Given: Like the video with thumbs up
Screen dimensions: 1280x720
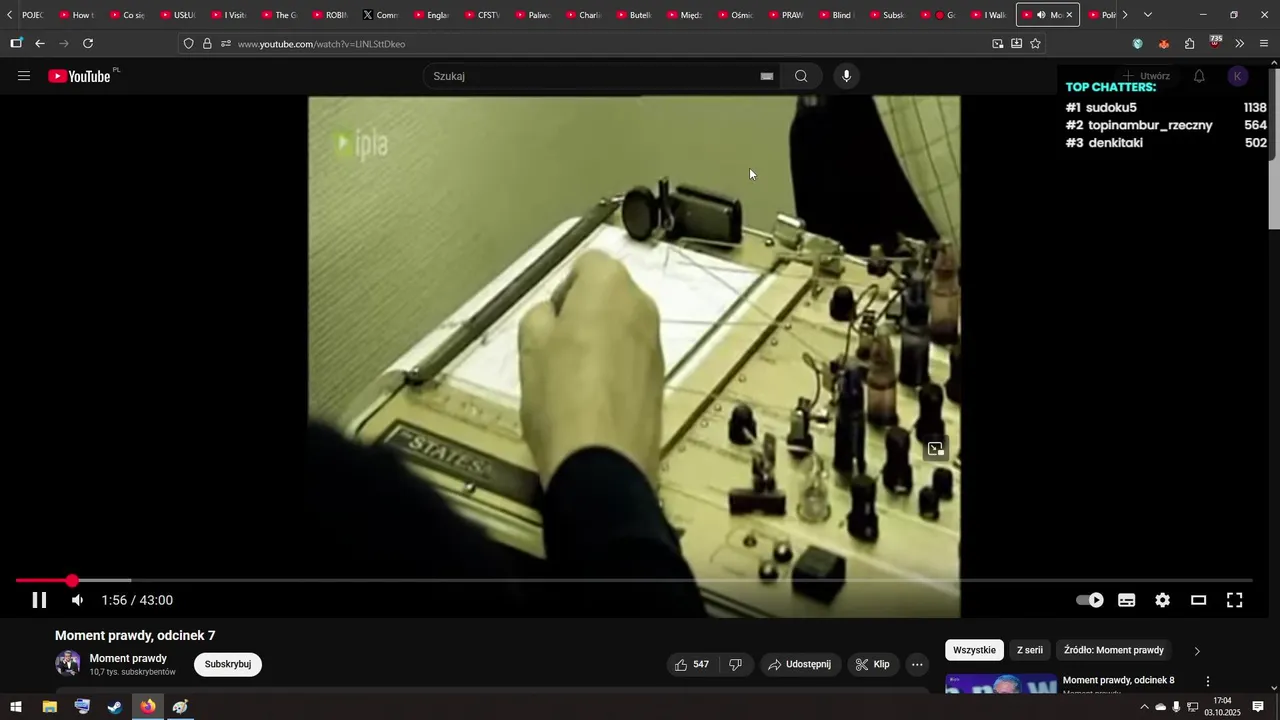Looking at the screenshot, I should (691, 664).
